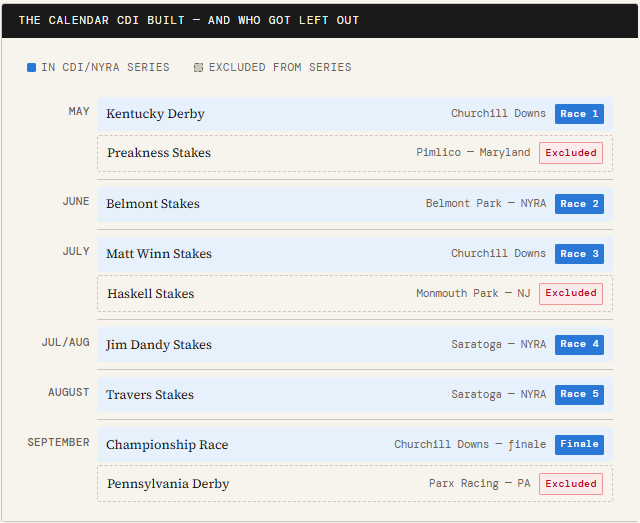Click the 'JUL/AUG' month label

click(x=65, y=343)
